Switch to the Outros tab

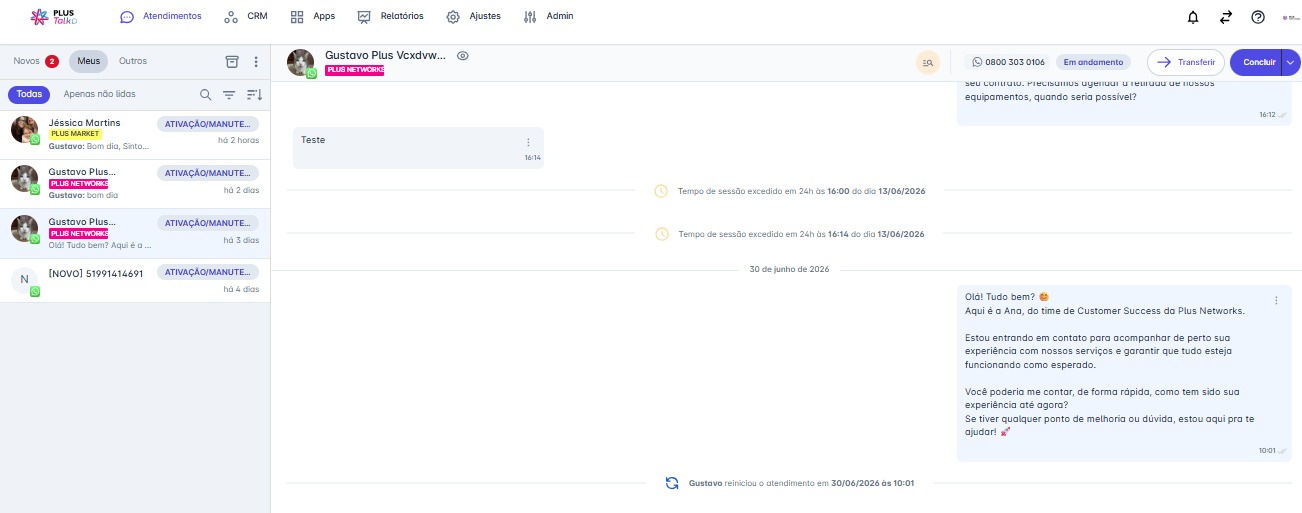point(133,61)
